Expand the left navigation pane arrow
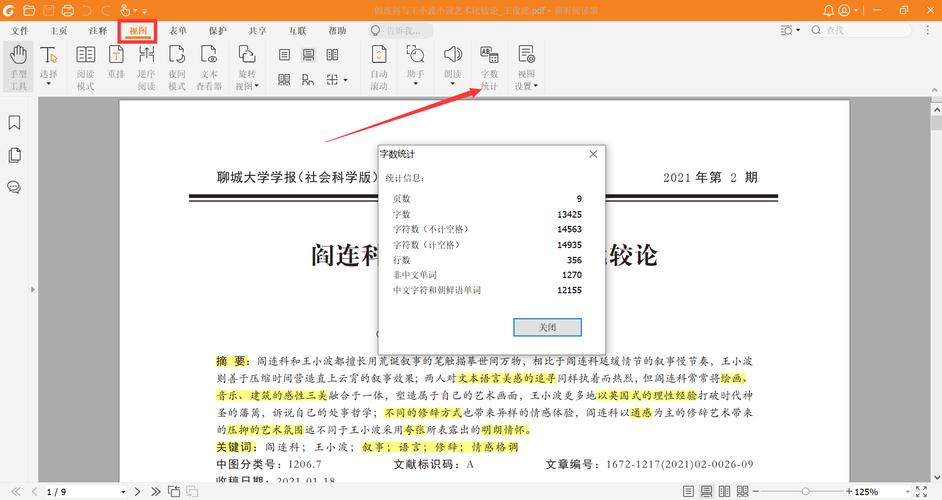The width and height of the screenshot is (942, 500). tap(32, 289)
